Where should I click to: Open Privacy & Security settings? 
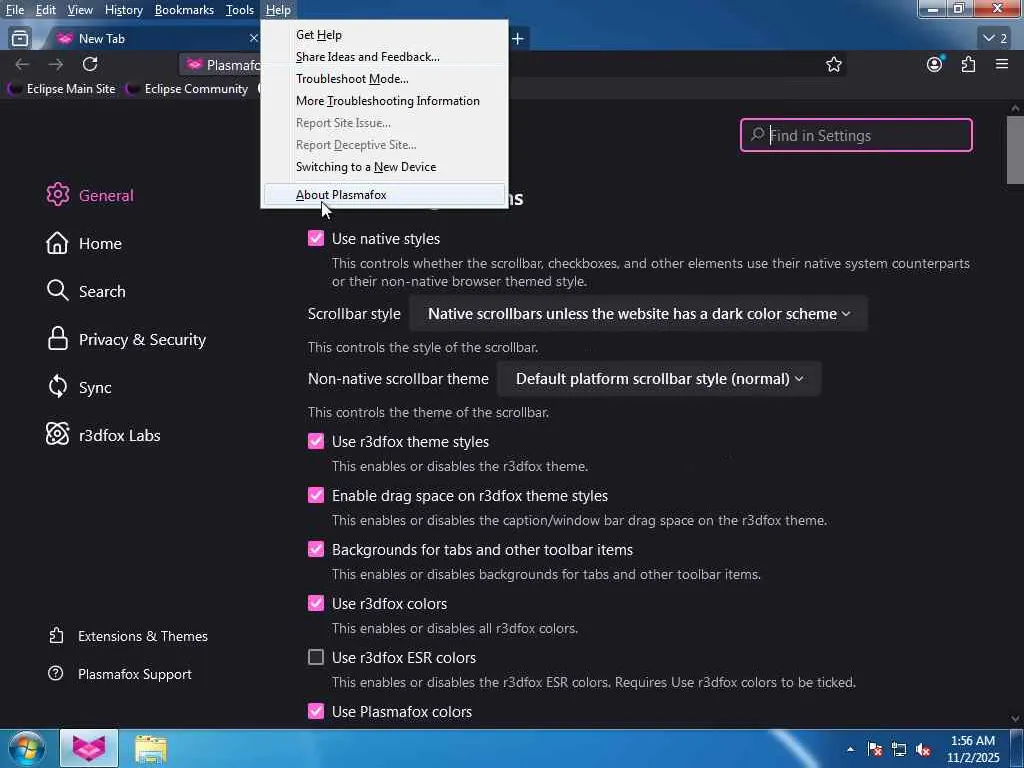point(126,340)
